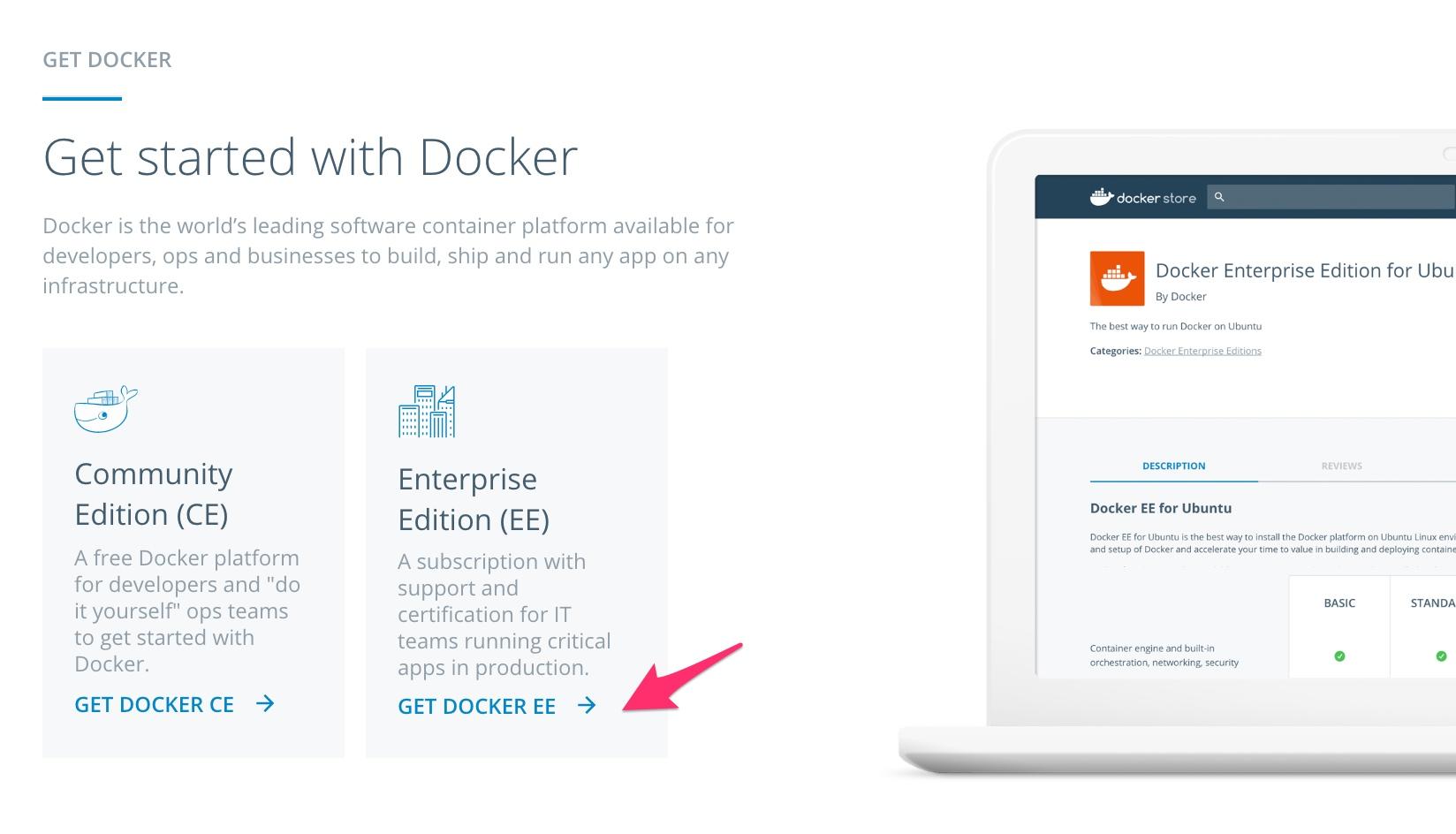Click the Enterprise Edition buildings icon
Viewport: 1456px width, 834px height.
click(427, 411)
